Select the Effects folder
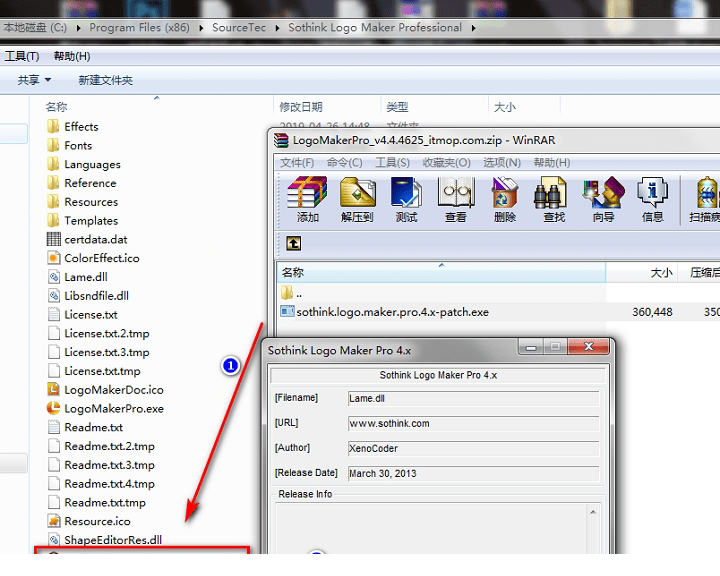The height and width of the screenshot is (576, 720). coord(73,126)
